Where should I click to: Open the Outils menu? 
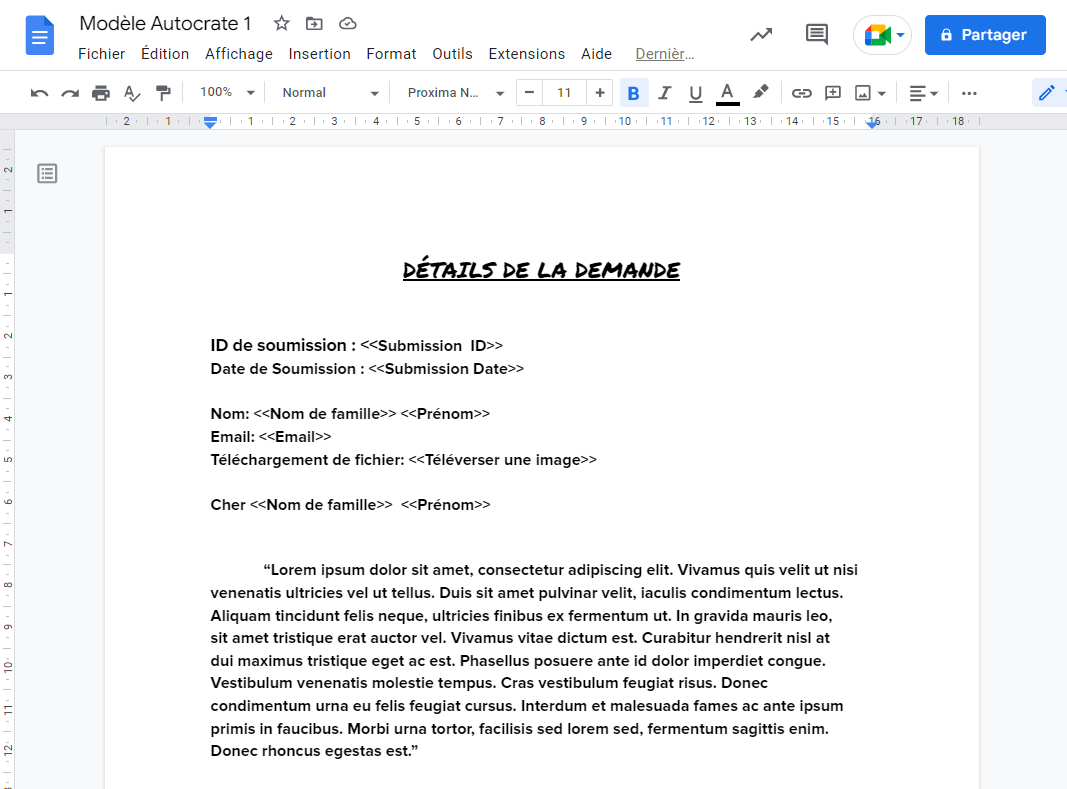click(x=453, y=54)
